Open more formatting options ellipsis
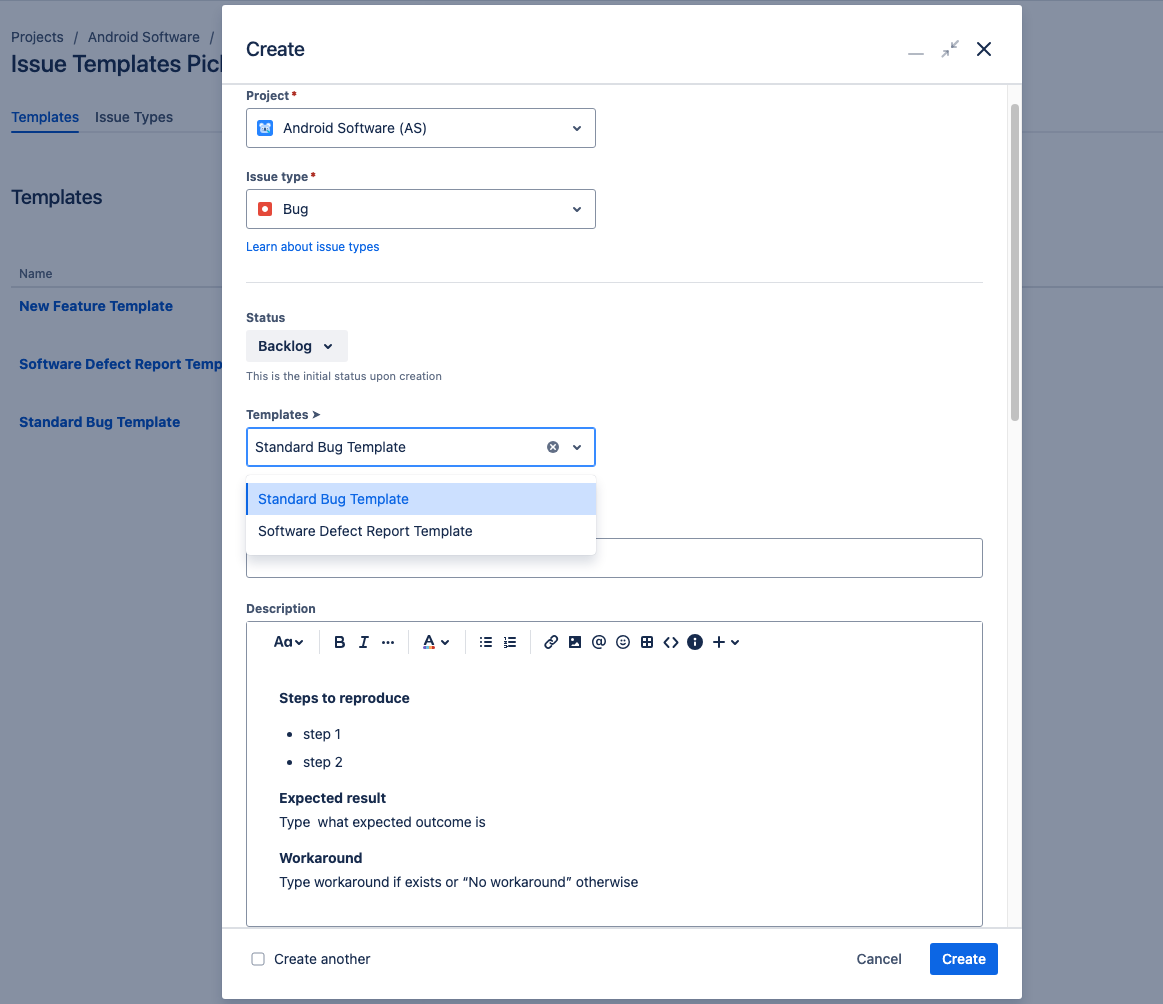The height and width of the screenshot is (1004, 1163). pyautogui.click(x=388, y=642)
